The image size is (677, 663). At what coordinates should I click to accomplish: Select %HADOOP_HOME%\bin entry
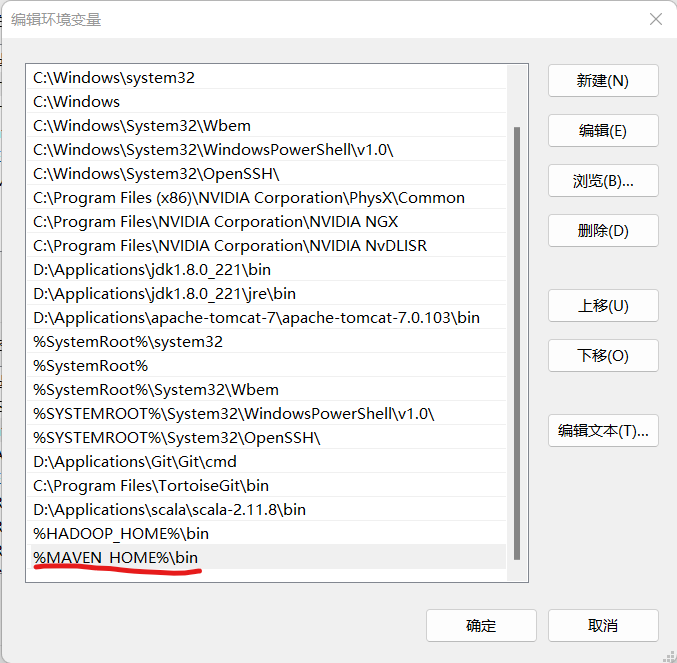267,534
